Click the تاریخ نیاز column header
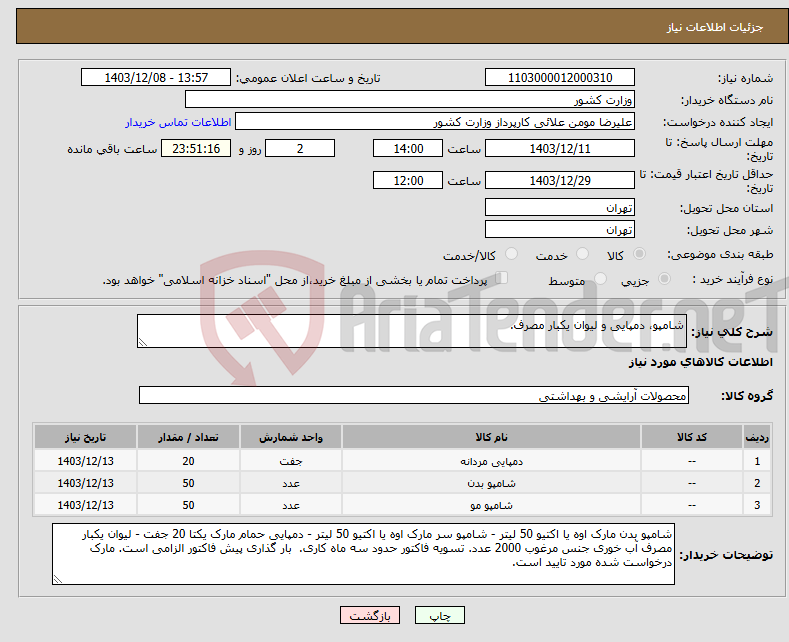Viewport: 789px width, 642px height. (x=86, y=437)
